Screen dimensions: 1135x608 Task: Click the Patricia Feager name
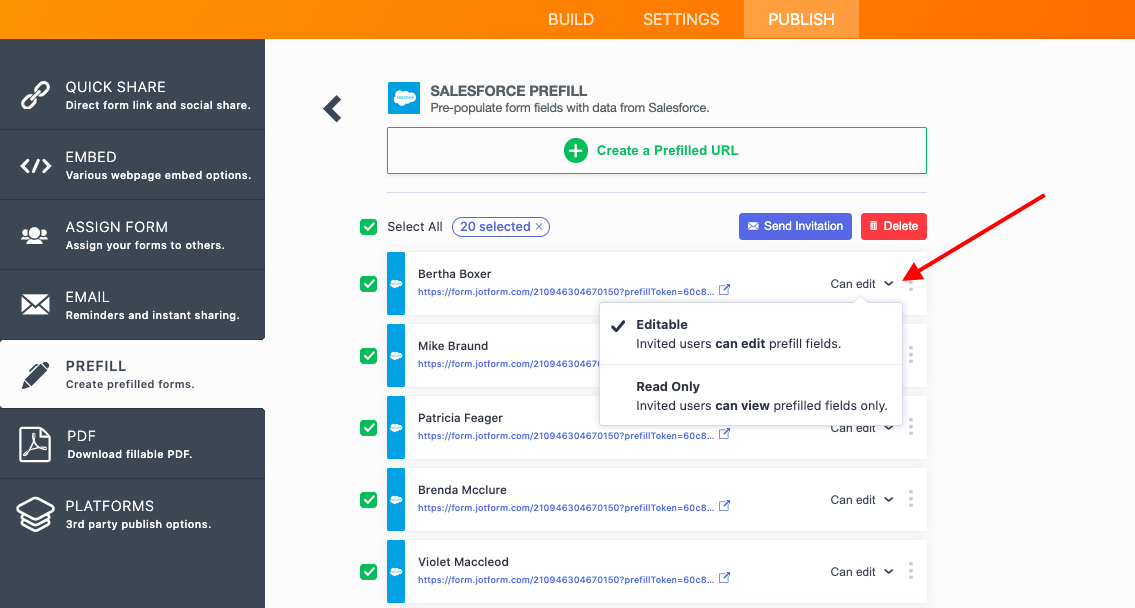click(460, 418)
